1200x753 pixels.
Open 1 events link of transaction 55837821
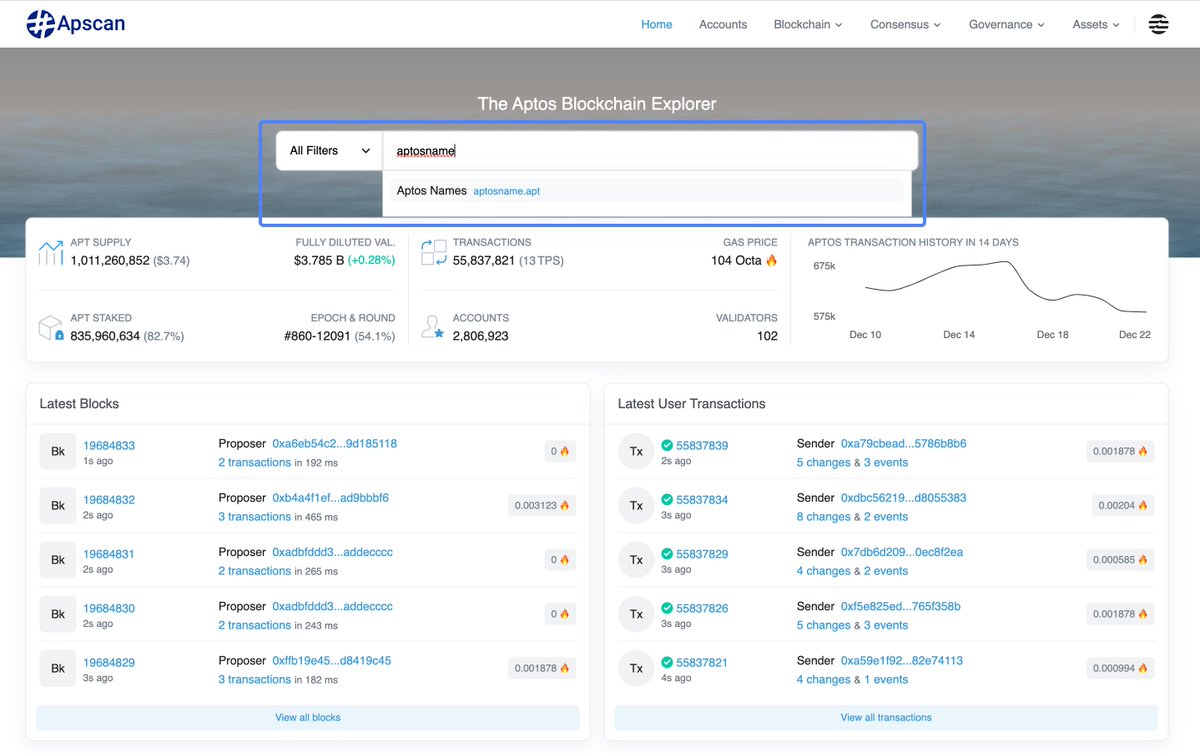coord(886,679)
